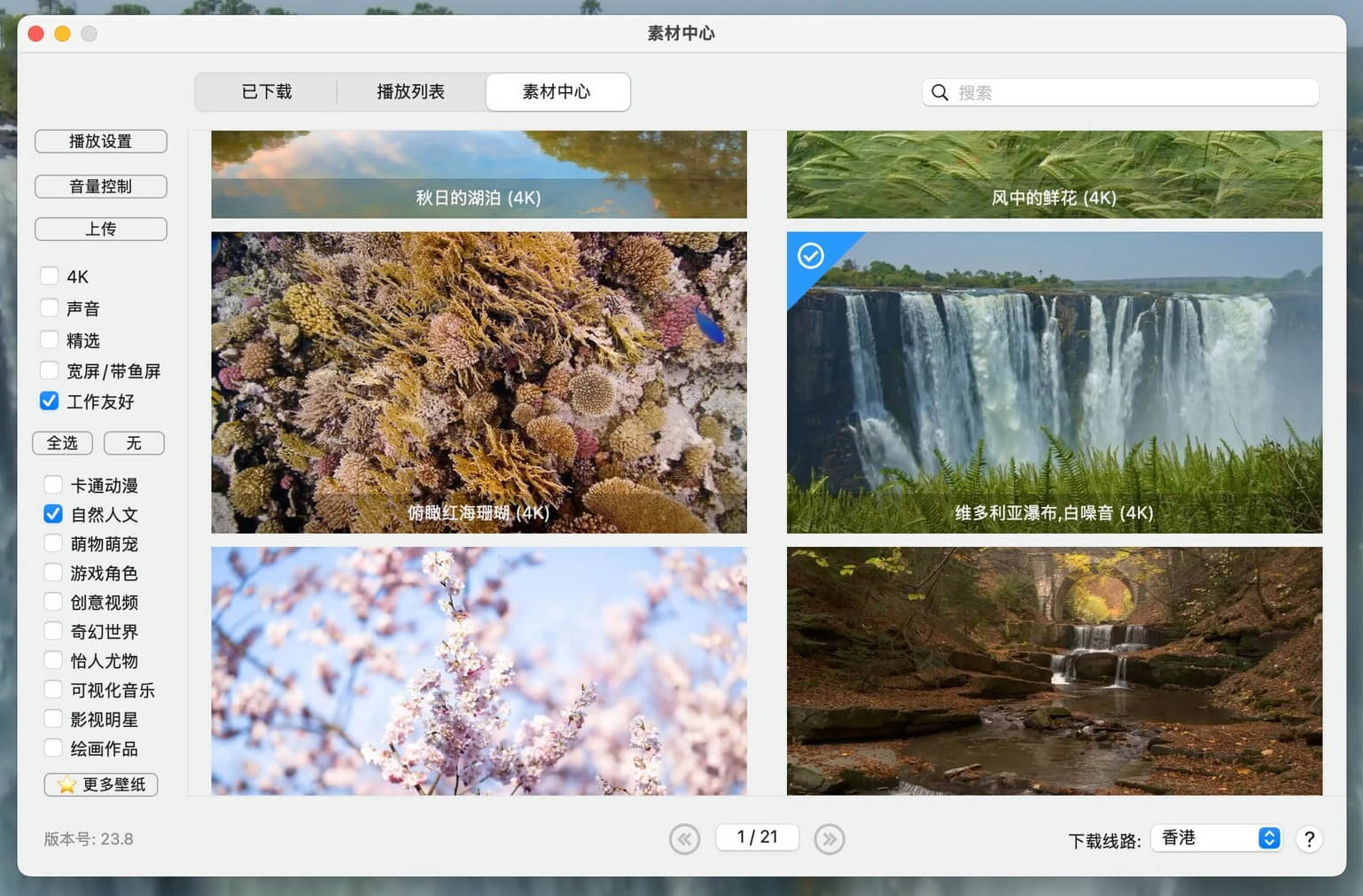Click the previous page double-arrow icon
The height and width of the screenshot is (896, 1363).
coord(684,838)
